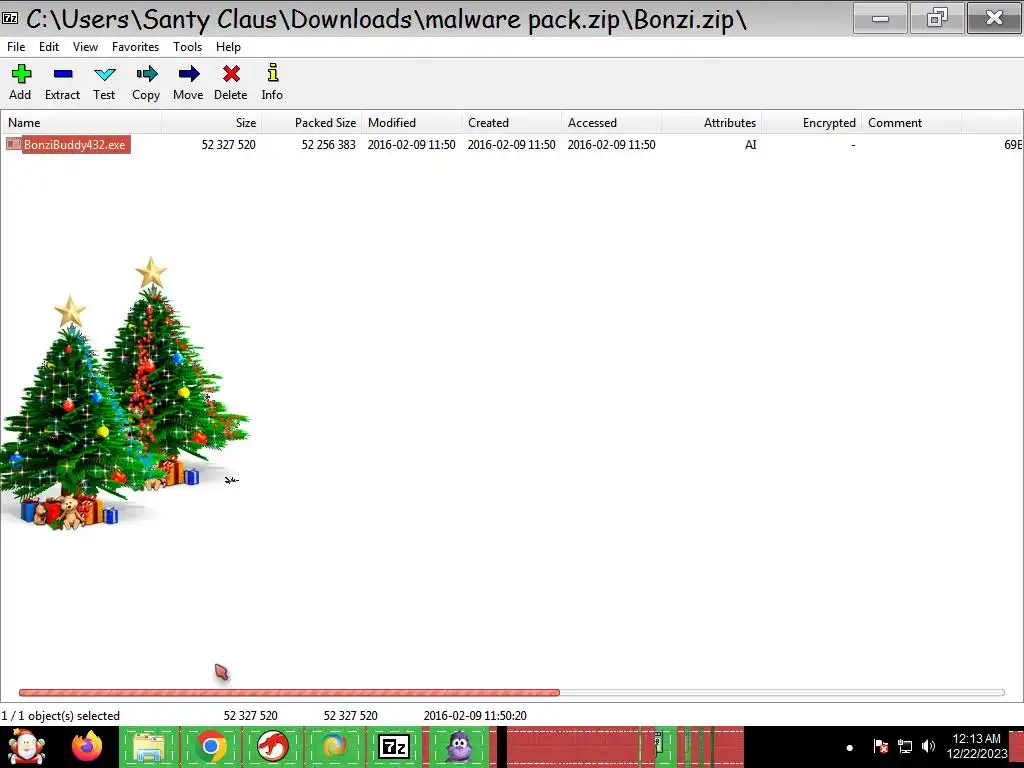Sort by the Modified column header

click(411, 123)
